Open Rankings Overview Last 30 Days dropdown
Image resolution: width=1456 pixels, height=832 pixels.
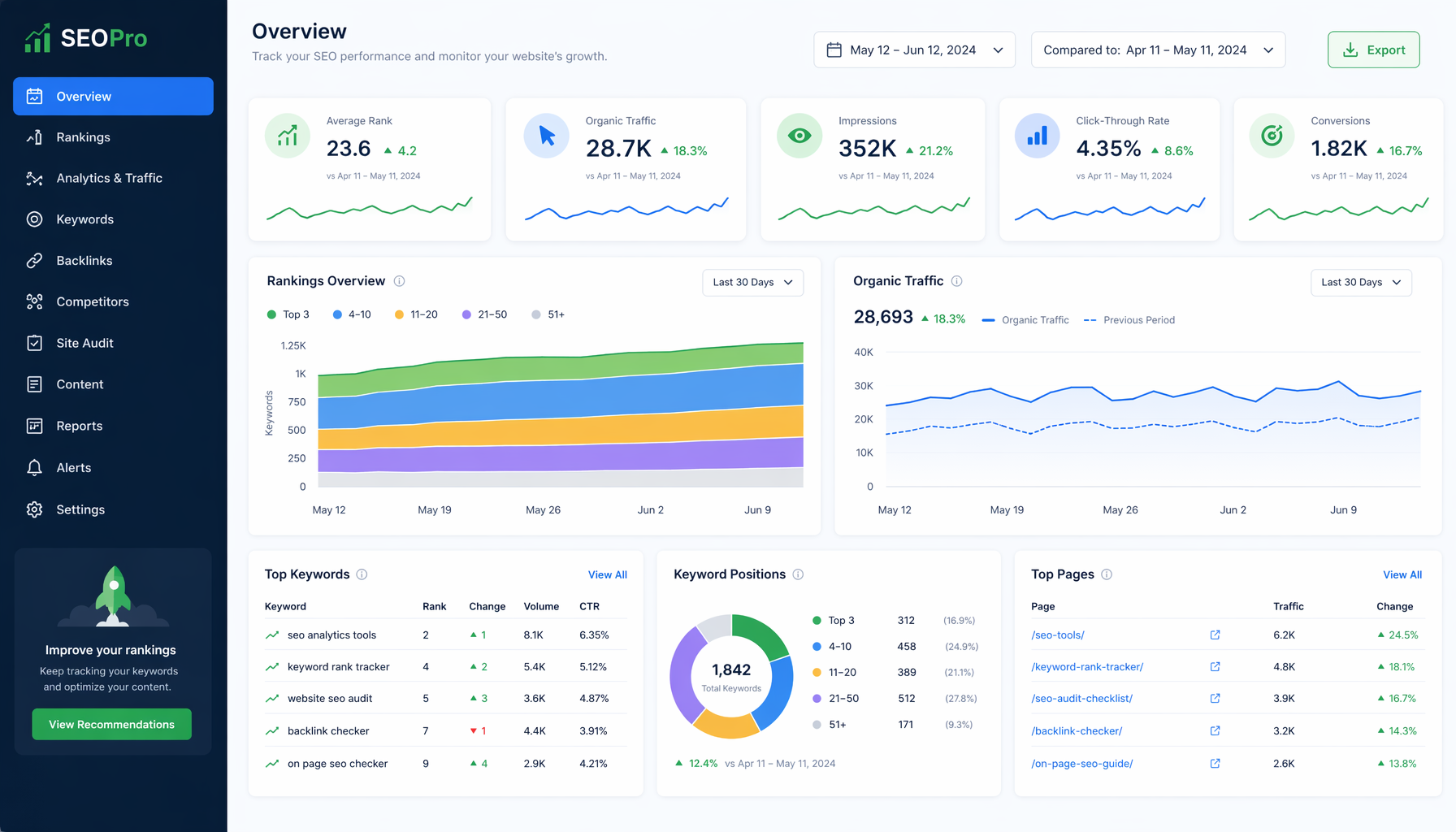pos(752,282)
